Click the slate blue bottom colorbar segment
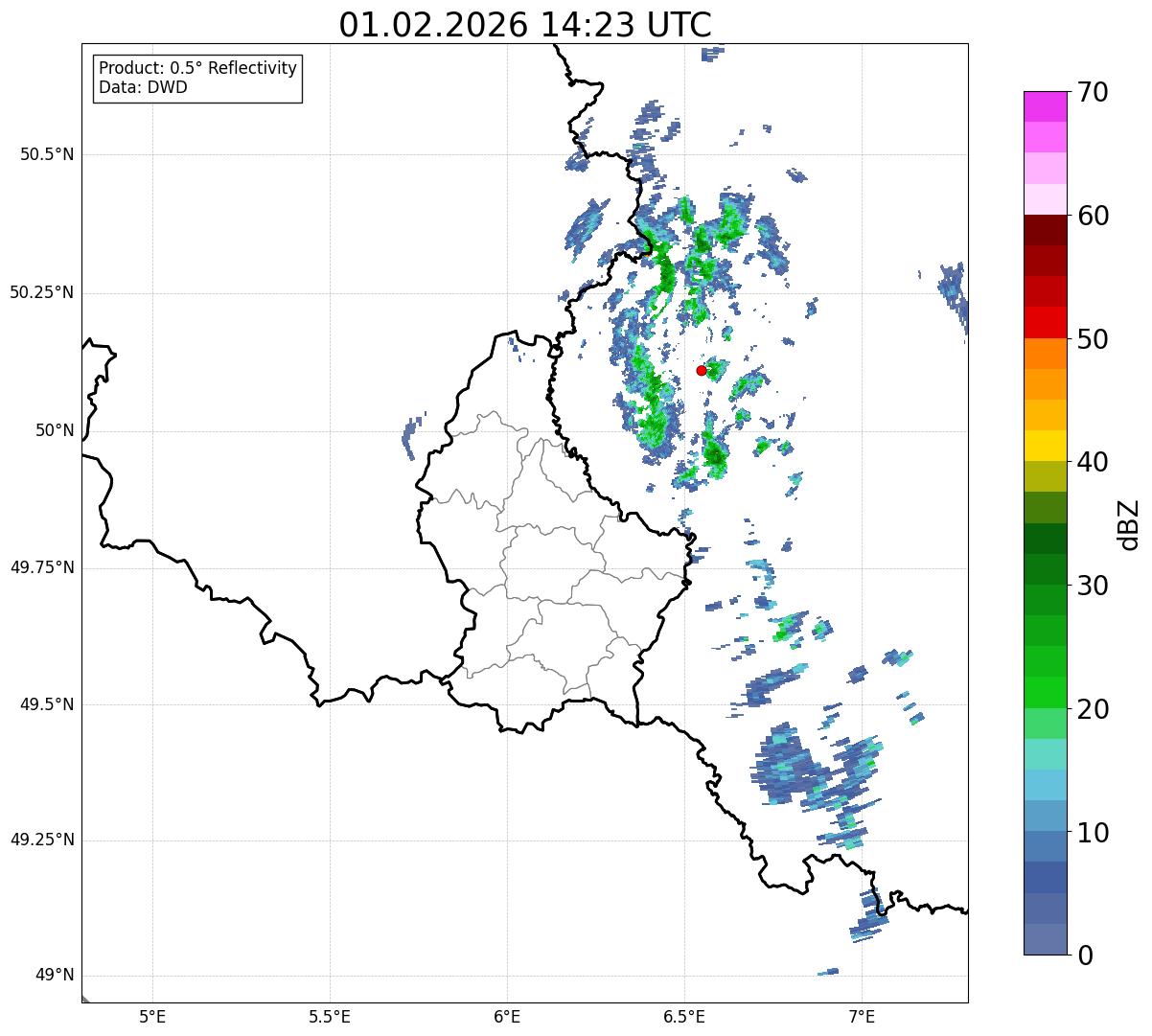This screenshot has width=1152, height=1036. pyautogui.click(x=1046, y=939)
